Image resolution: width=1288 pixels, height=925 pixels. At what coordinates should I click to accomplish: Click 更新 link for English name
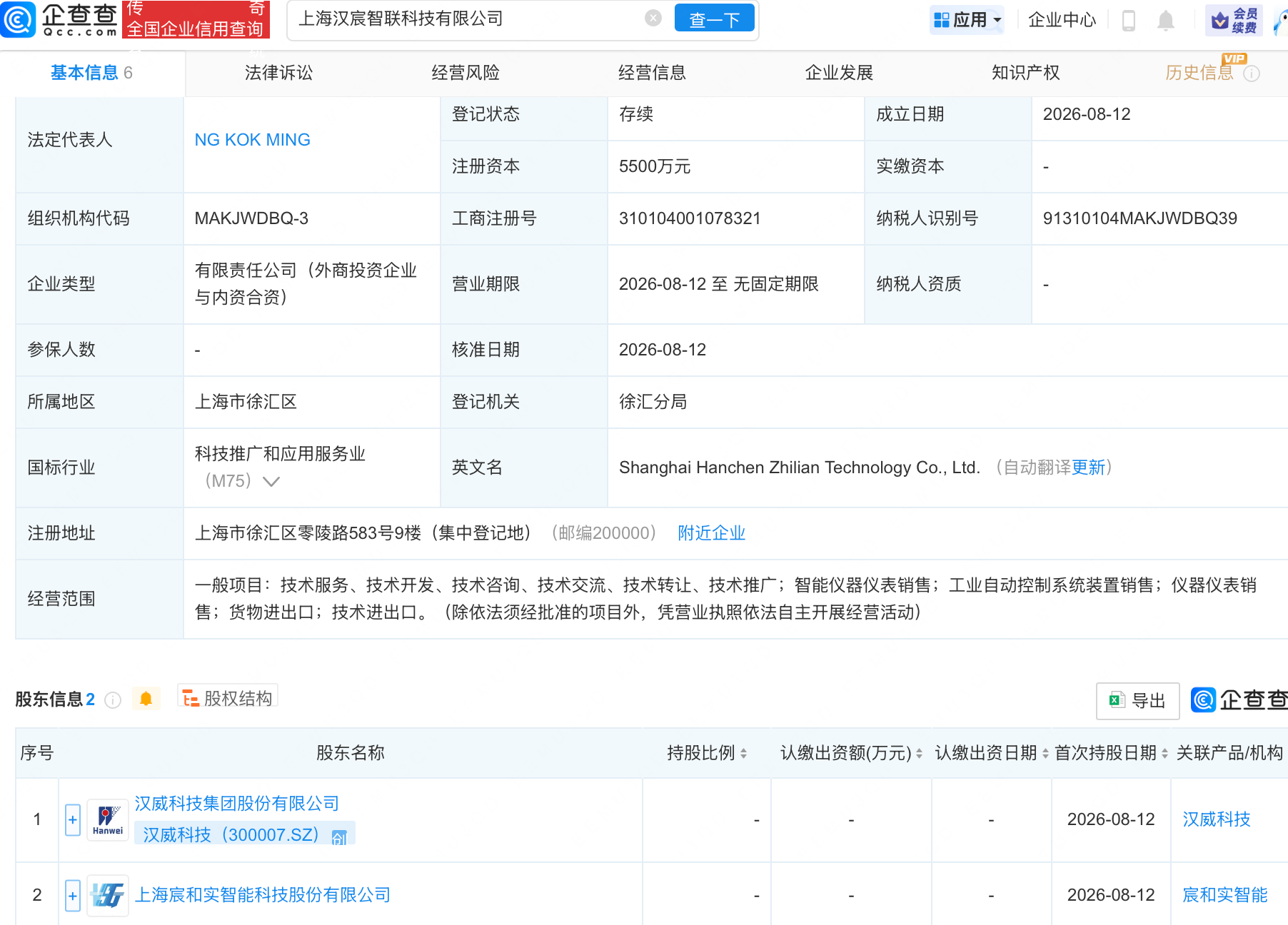point(1088,467)
